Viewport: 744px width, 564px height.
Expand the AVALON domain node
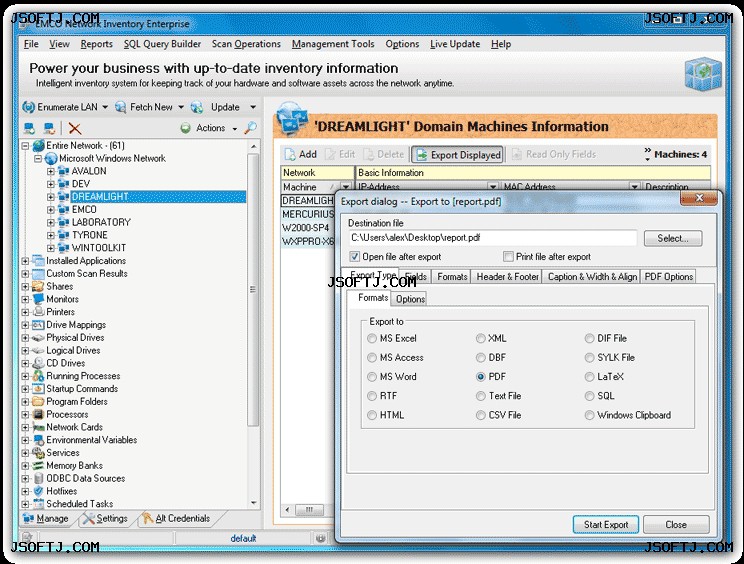(x=51, y=171)
